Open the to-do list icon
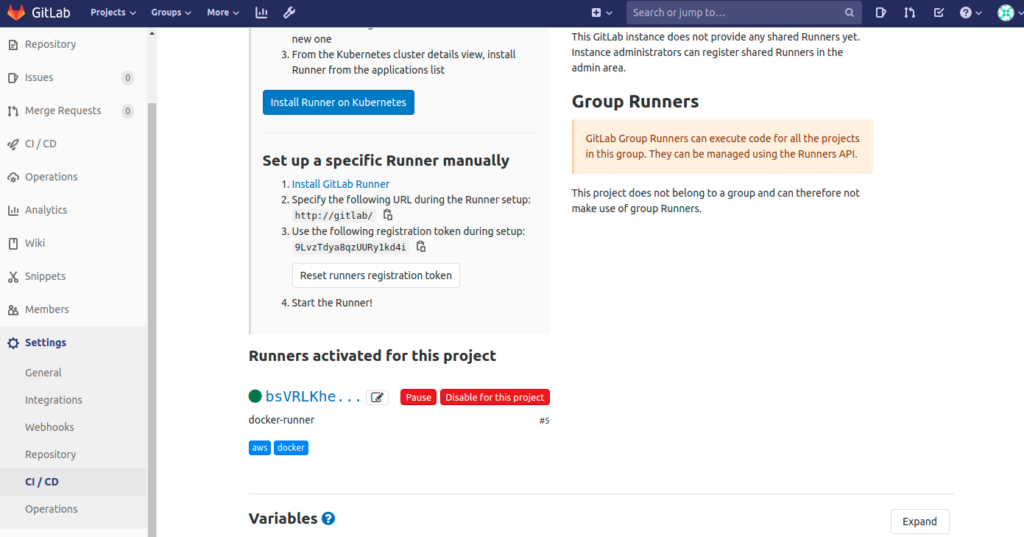This screenshot has width=1024, height=537. pos(938,12)
